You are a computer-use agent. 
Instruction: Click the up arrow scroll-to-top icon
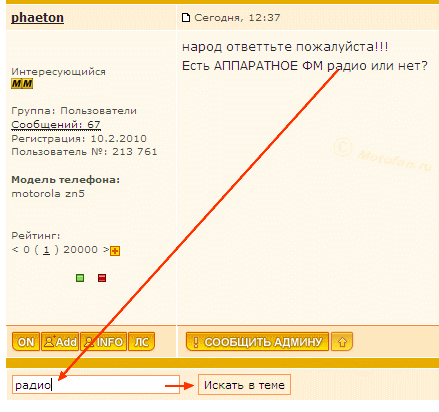click(x=342, y=342)
